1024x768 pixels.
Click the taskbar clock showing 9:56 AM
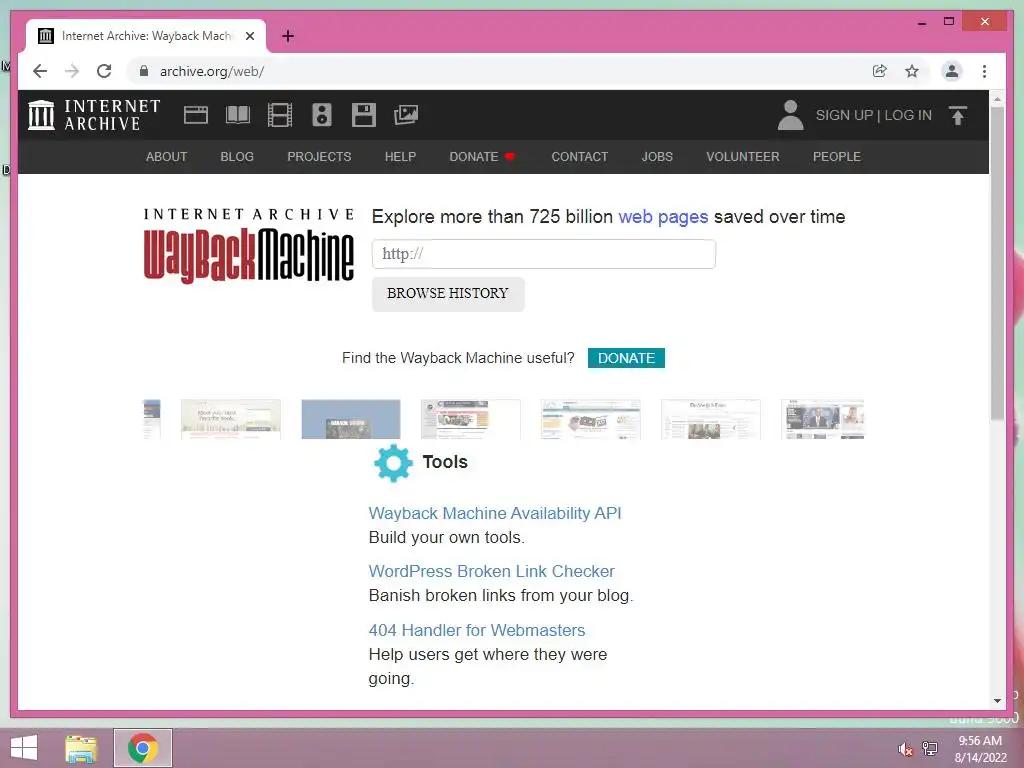pyautogui.click(x=980, y=749)
